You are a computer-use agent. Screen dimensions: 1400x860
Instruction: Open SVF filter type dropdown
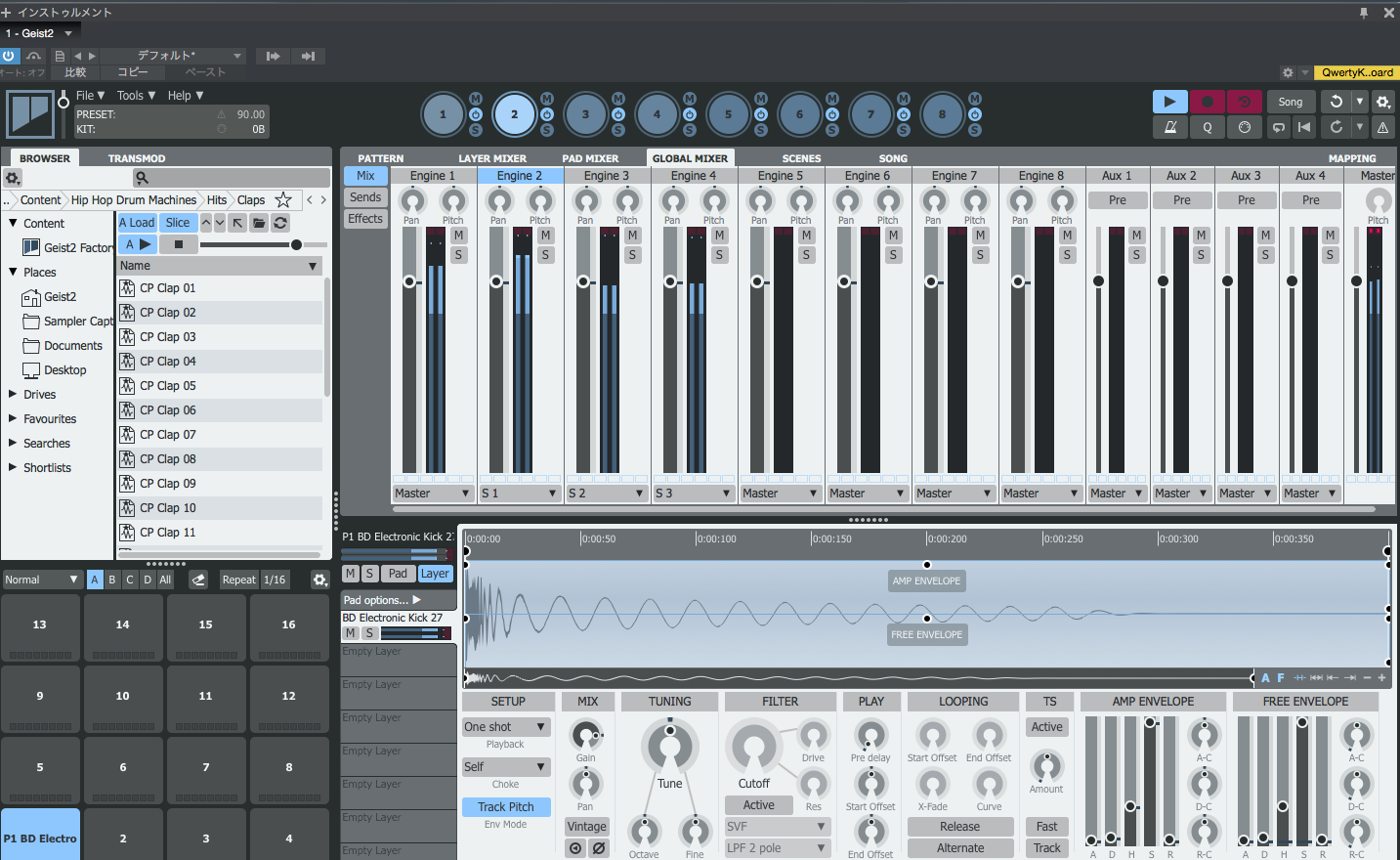[x=778, y=827]
